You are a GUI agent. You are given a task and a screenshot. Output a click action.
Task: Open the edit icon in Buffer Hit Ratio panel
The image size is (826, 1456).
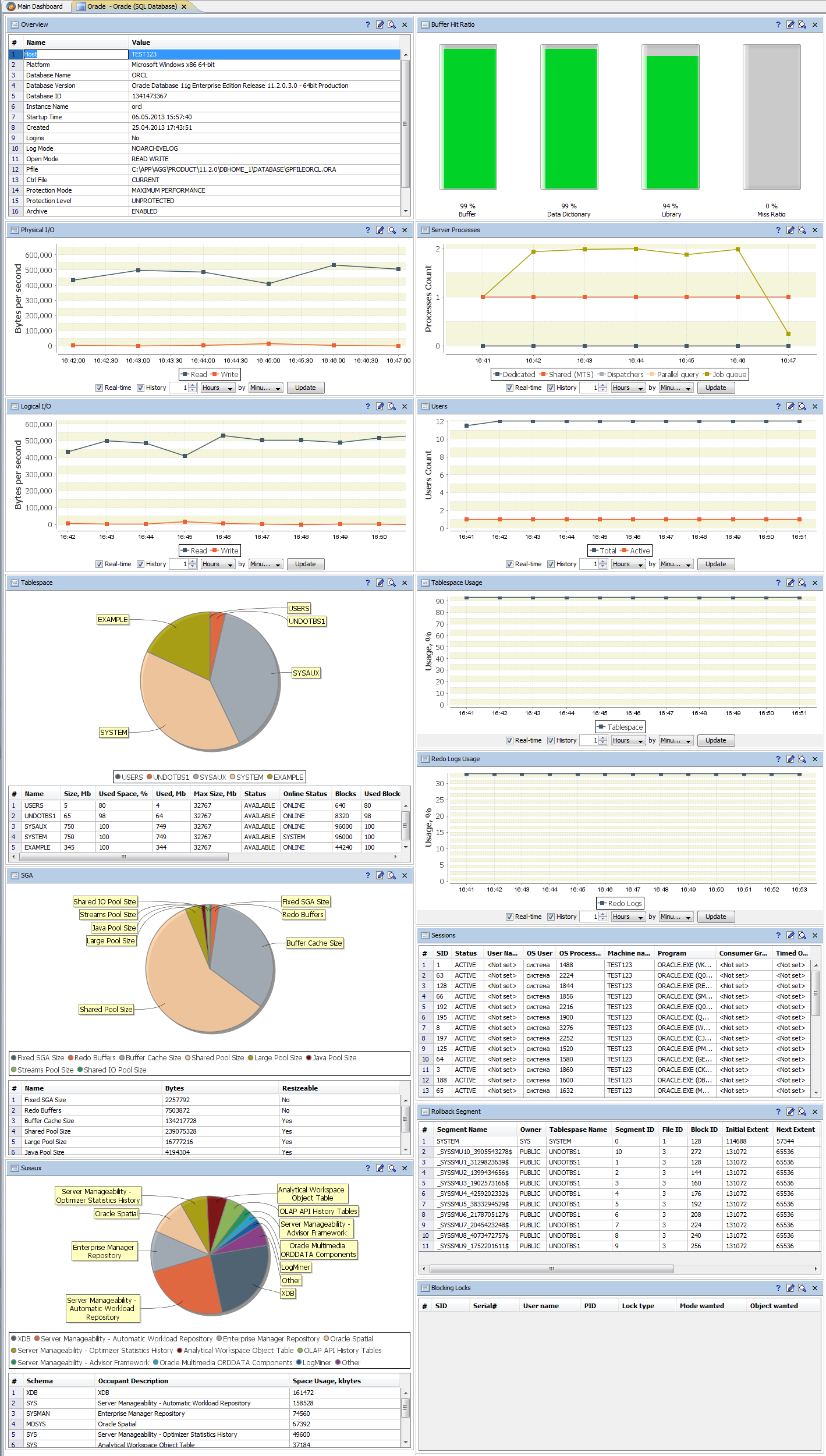click(790, 24)
